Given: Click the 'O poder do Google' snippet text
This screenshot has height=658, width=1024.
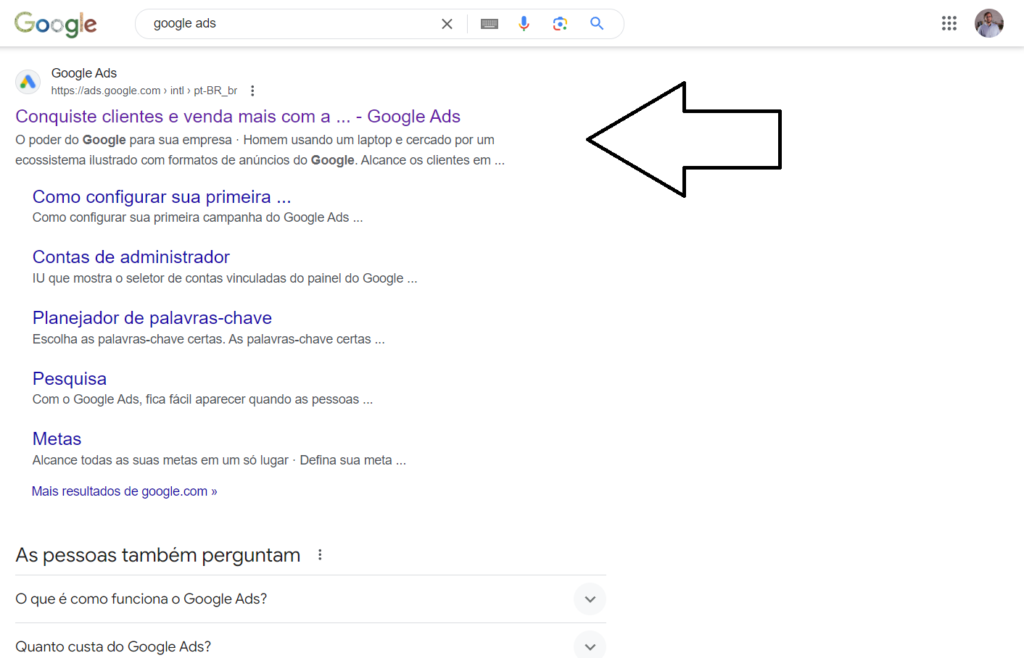Looking at the screenshot, I should coord(260,150).
